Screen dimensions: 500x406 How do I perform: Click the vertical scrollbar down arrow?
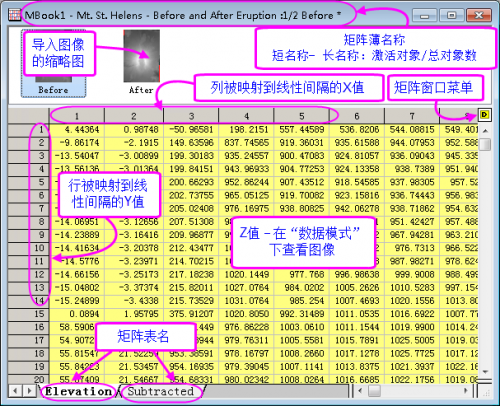[x=485, y=372]
